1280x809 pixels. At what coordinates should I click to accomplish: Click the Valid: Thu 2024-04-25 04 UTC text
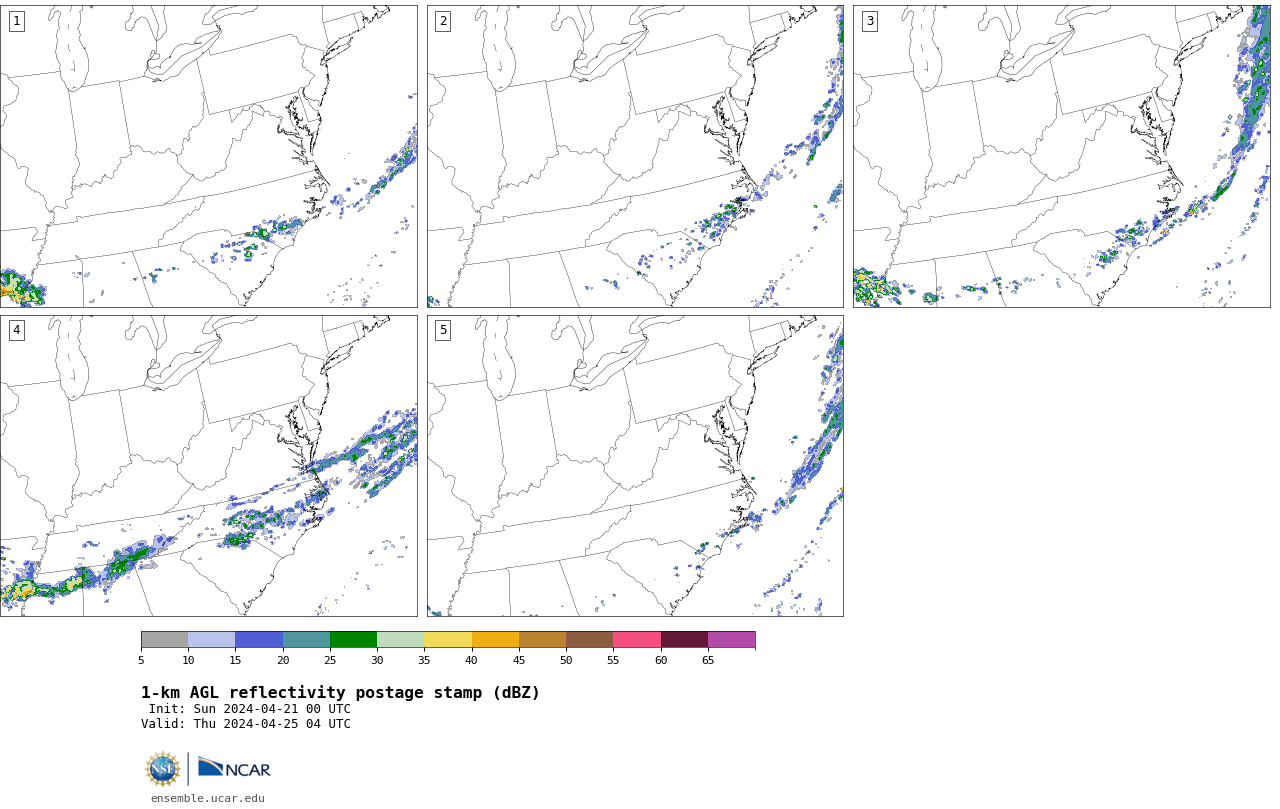coord(246,724)
